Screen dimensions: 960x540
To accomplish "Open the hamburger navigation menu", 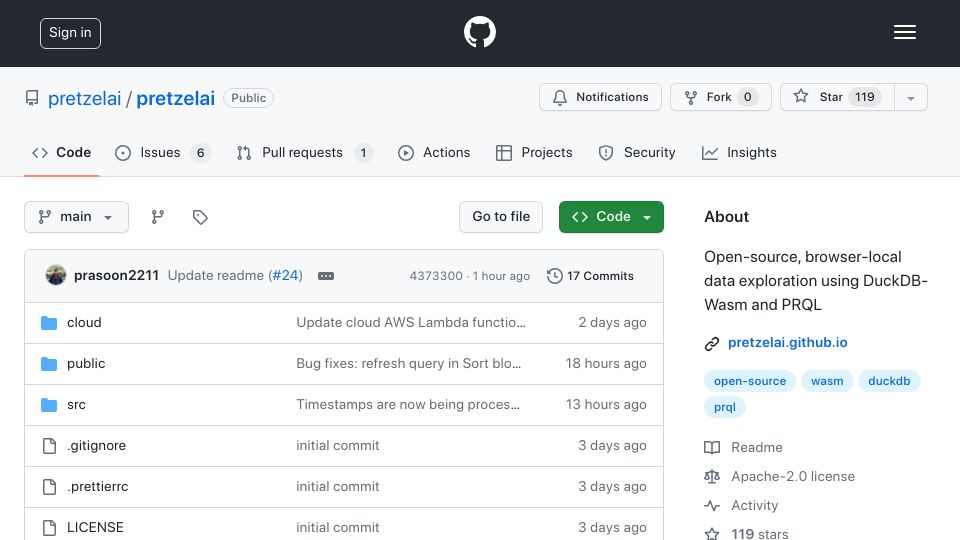I will (904, 32).
